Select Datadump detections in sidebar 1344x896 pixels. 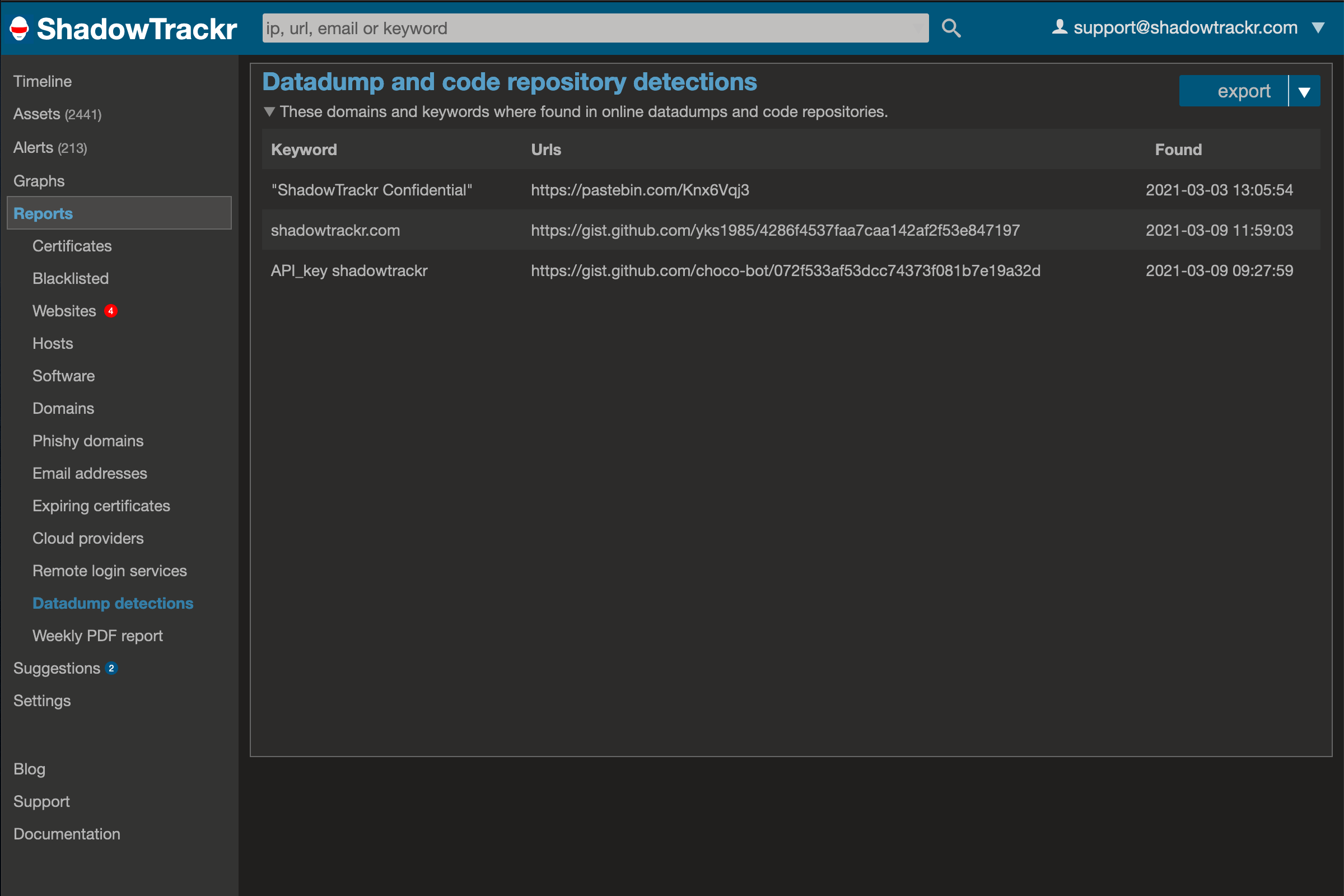[x=113, y=603]
